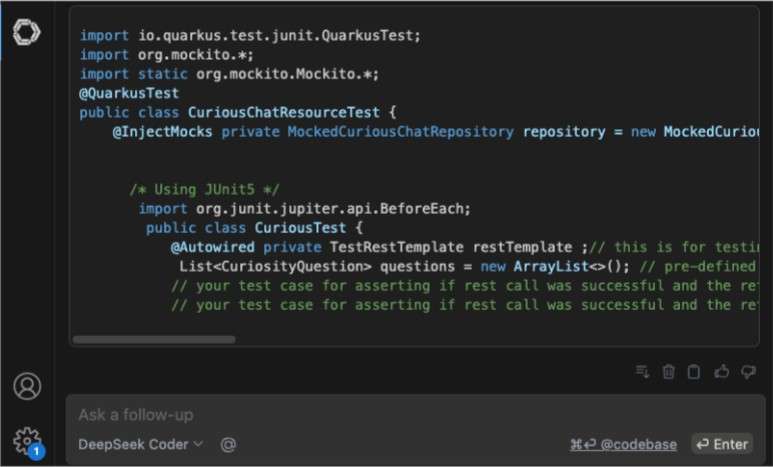Image resolution: width=773 pixels, height=467 pixels.
Task: Click the @QuarkusTest annotation text
Action: coord(129,93)
